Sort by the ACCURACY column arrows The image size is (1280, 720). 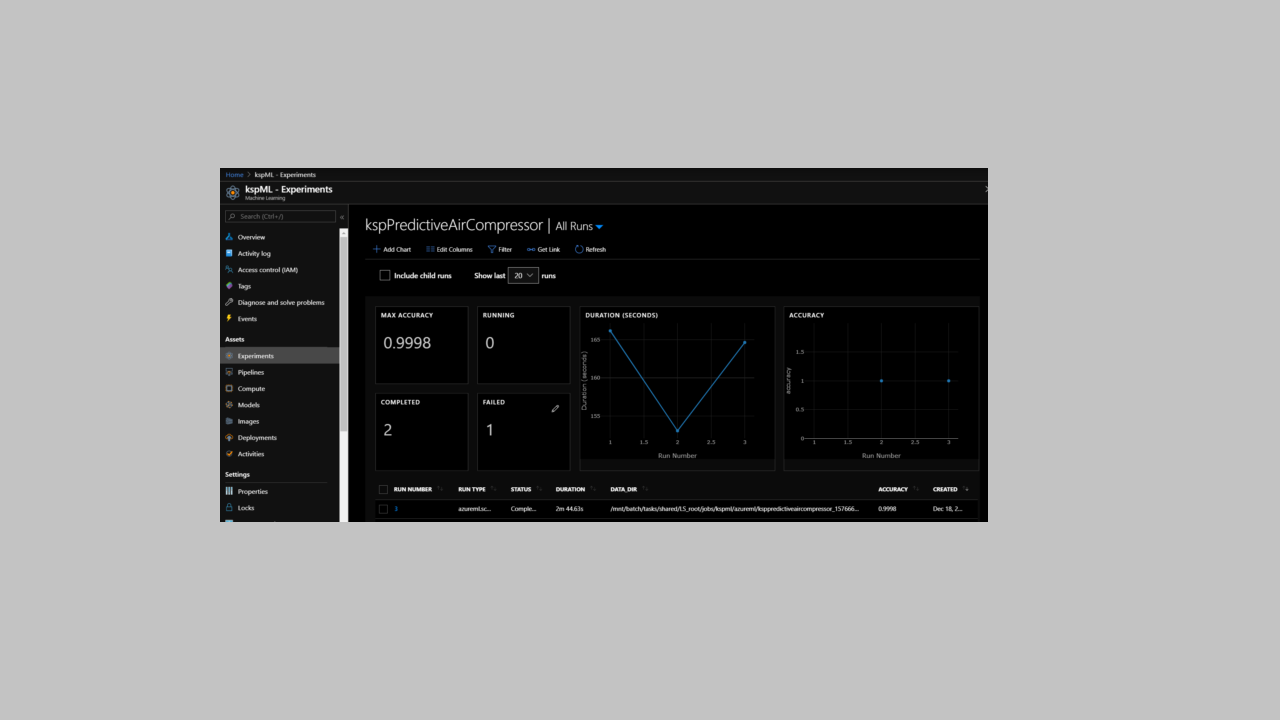[916, 489]
